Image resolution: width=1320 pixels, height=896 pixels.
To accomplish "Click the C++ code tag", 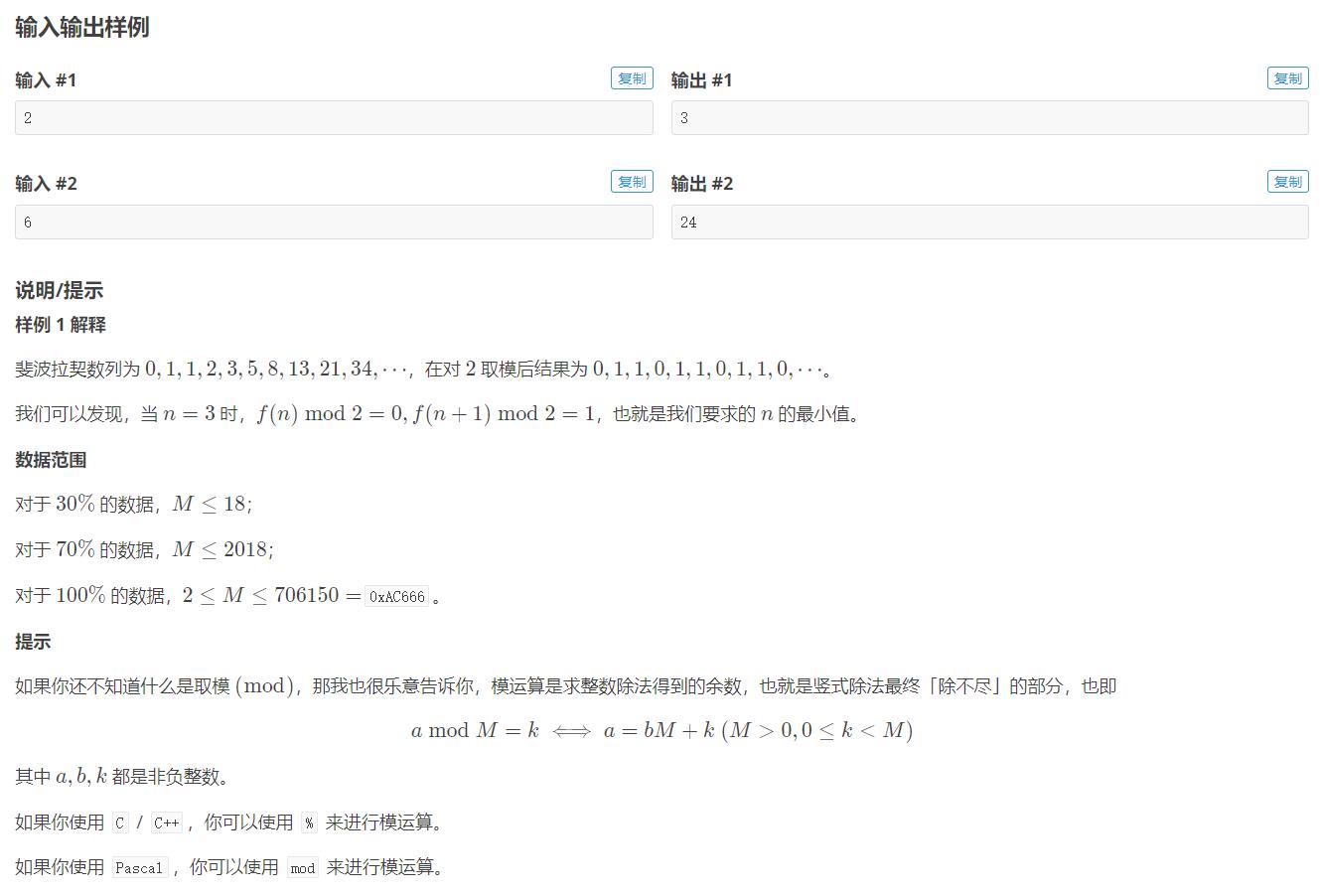I will point(167,822).
